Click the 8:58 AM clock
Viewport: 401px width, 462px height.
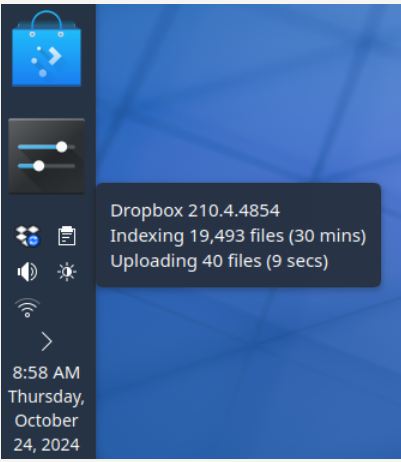[46, 373]
